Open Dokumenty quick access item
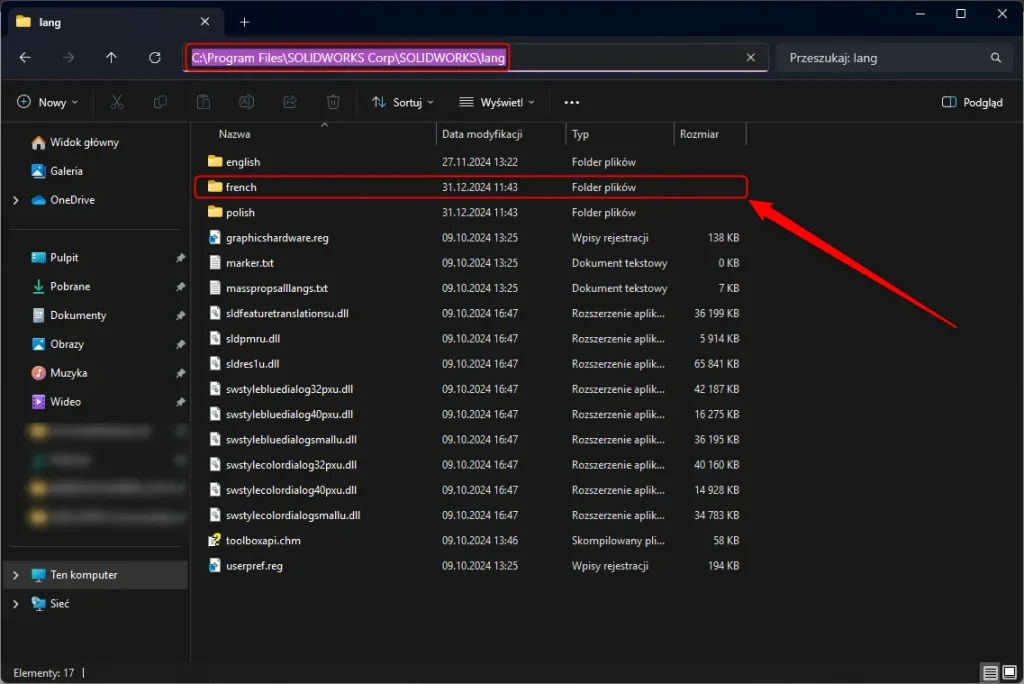 (69, 315)
